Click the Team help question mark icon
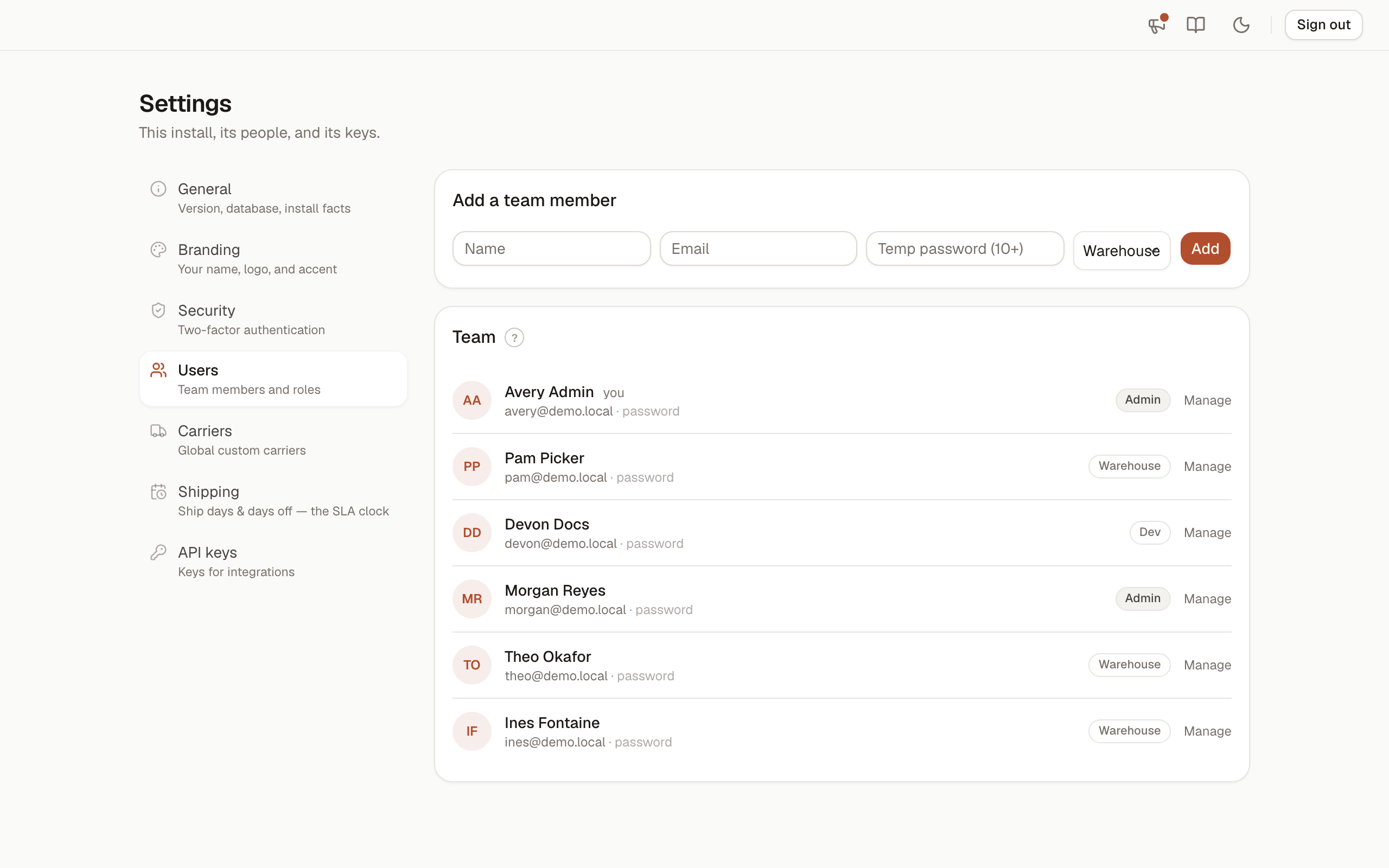 pos(514,337)
